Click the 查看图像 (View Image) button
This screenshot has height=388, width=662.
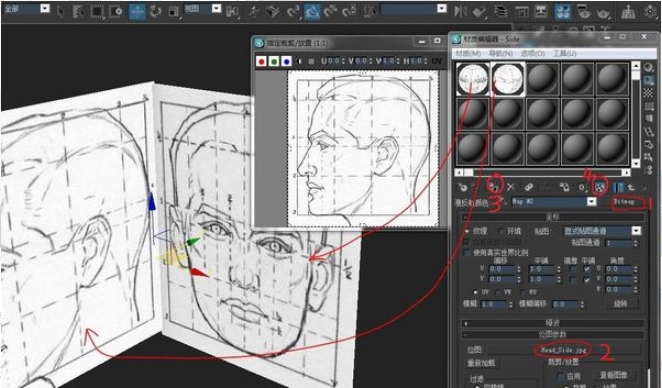[613, 375]
